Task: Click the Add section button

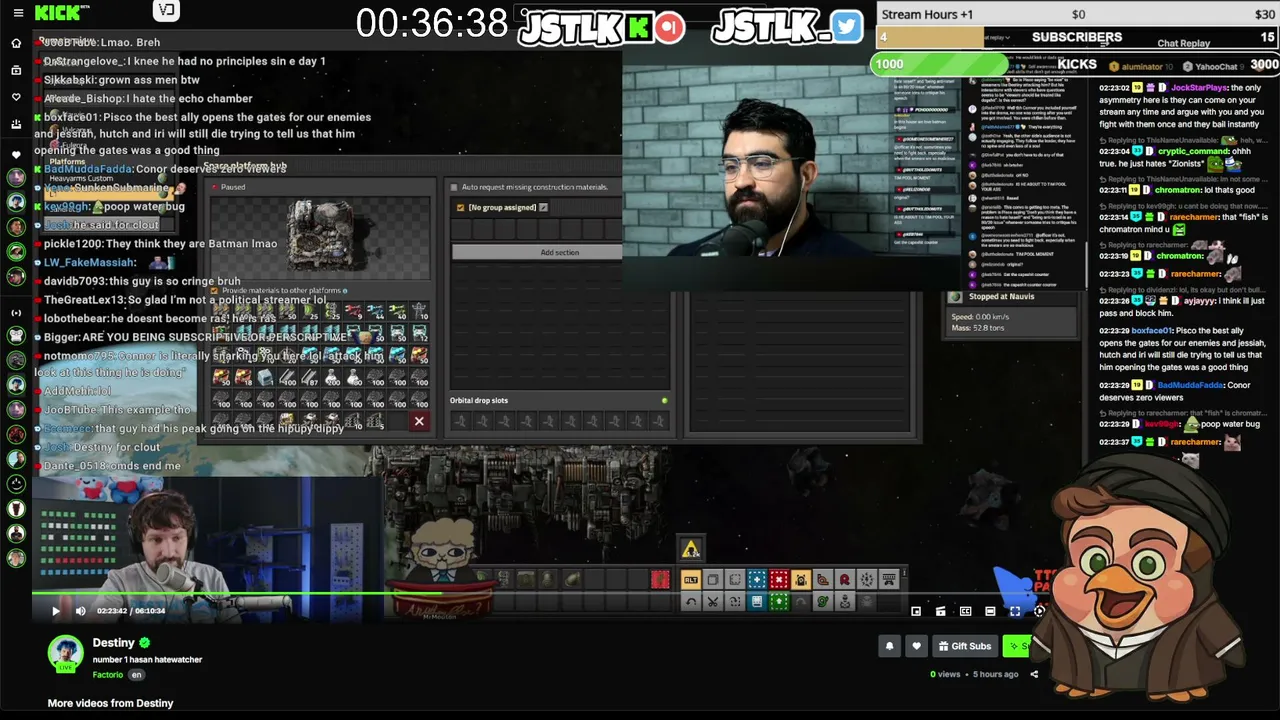Action: [x=537, y=252]
